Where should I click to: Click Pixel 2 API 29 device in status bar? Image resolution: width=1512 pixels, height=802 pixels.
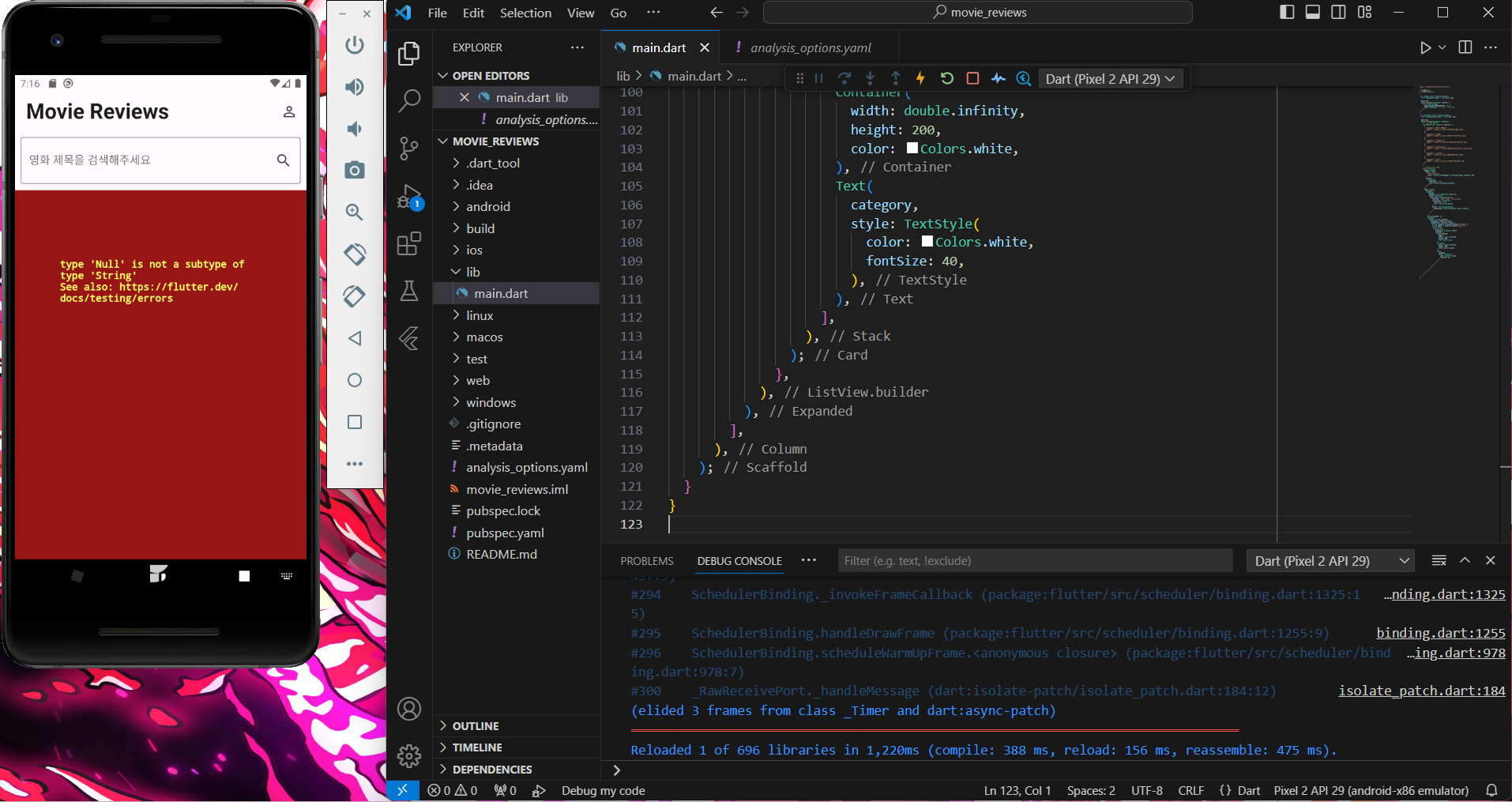[1371, 791]
